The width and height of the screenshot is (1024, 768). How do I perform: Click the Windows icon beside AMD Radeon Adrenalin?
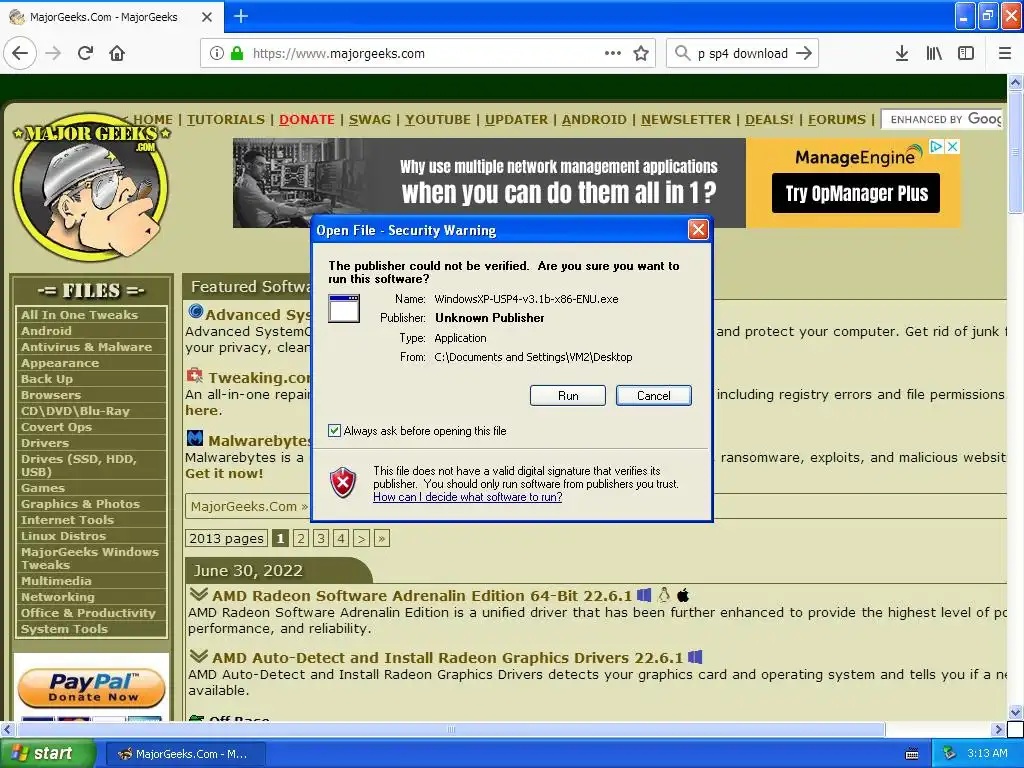(644, 595)
